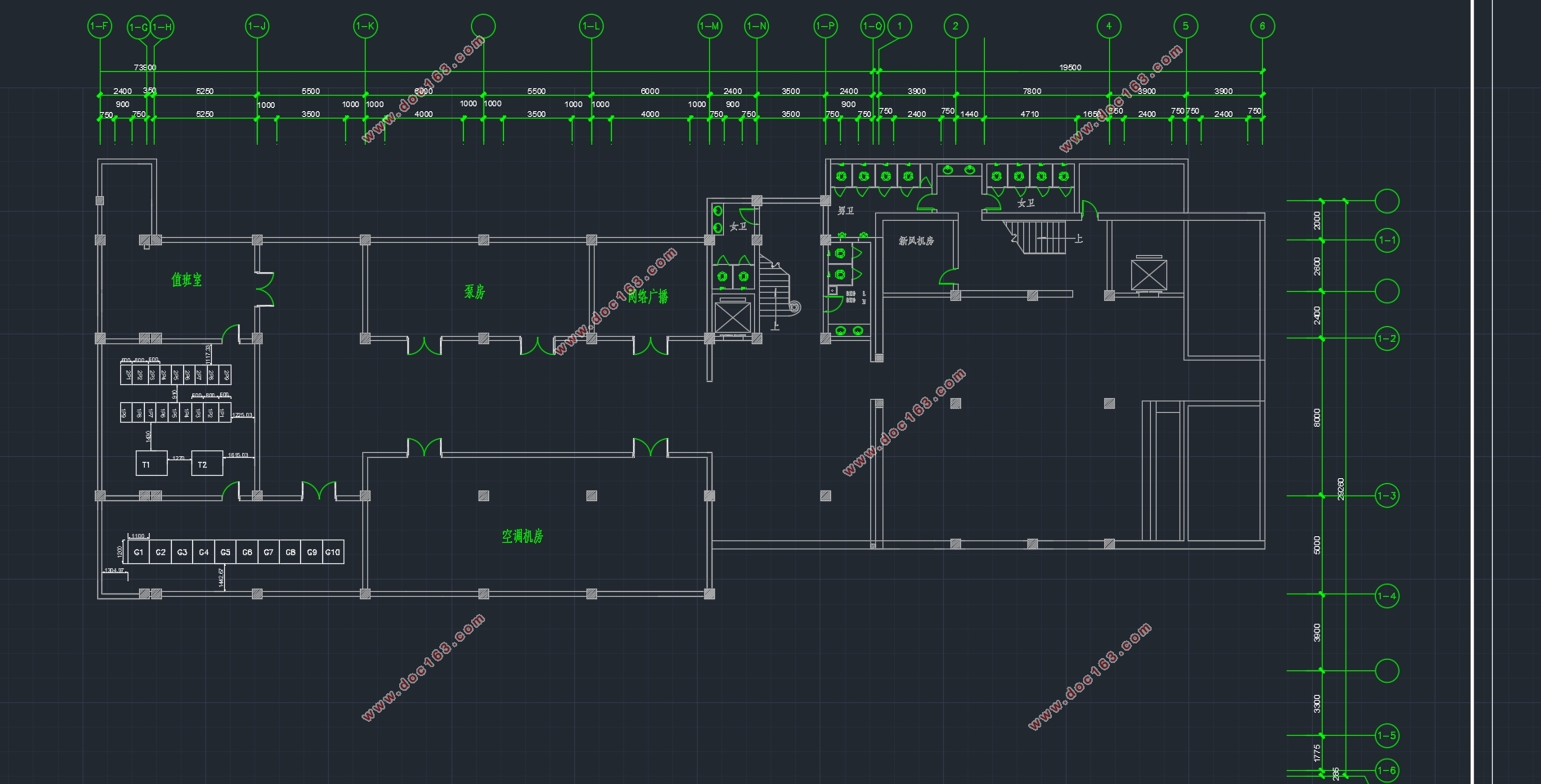This screenshot has width=1541, height=784.
Task: Click the blank axis bubble between 1-K and 1-L
Action: [x=483, y=27]
